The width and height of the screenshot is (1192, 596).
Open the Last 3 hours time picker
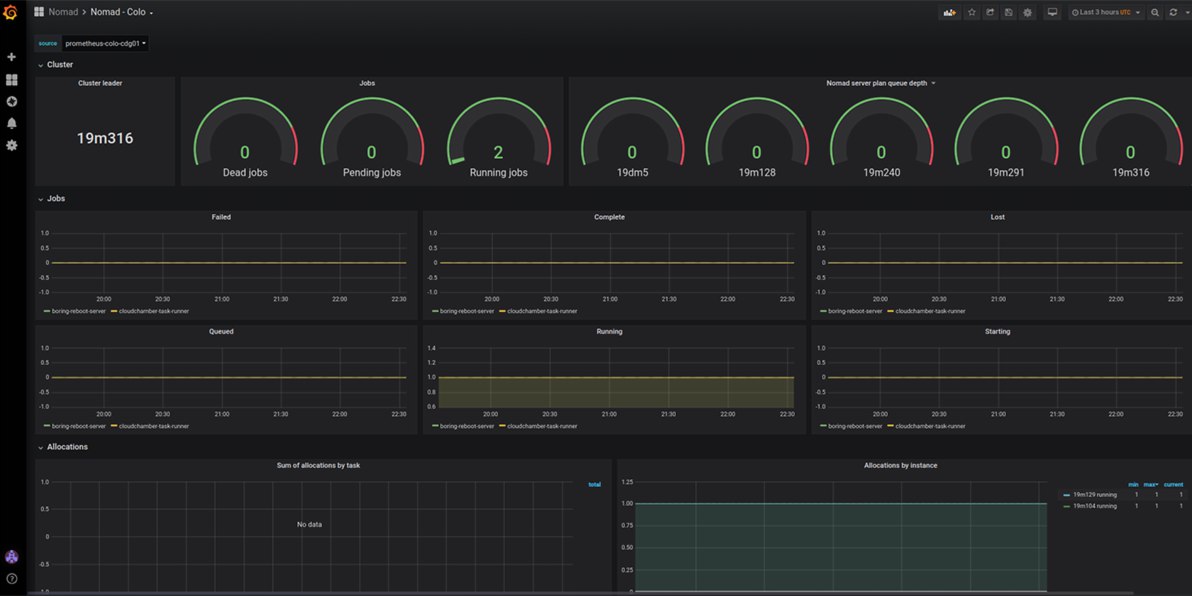[x=1106, y=12]
